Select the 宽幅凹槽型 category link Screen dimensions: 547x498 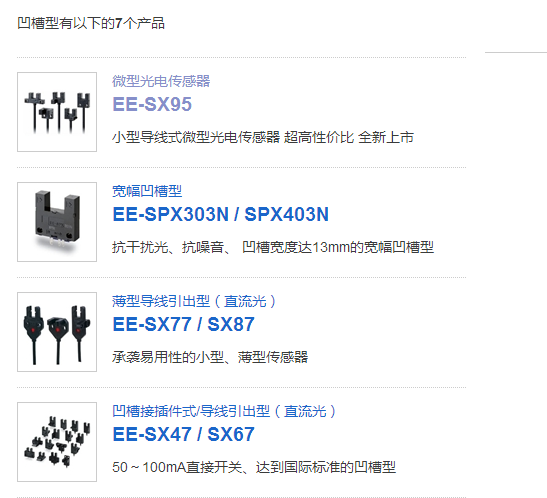pos(147,191)
